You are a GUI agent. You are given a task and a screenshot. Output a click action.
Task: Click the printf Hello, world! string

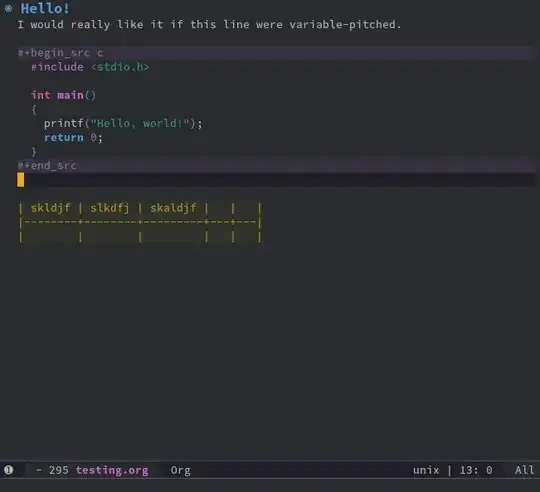tap(140, 123)
